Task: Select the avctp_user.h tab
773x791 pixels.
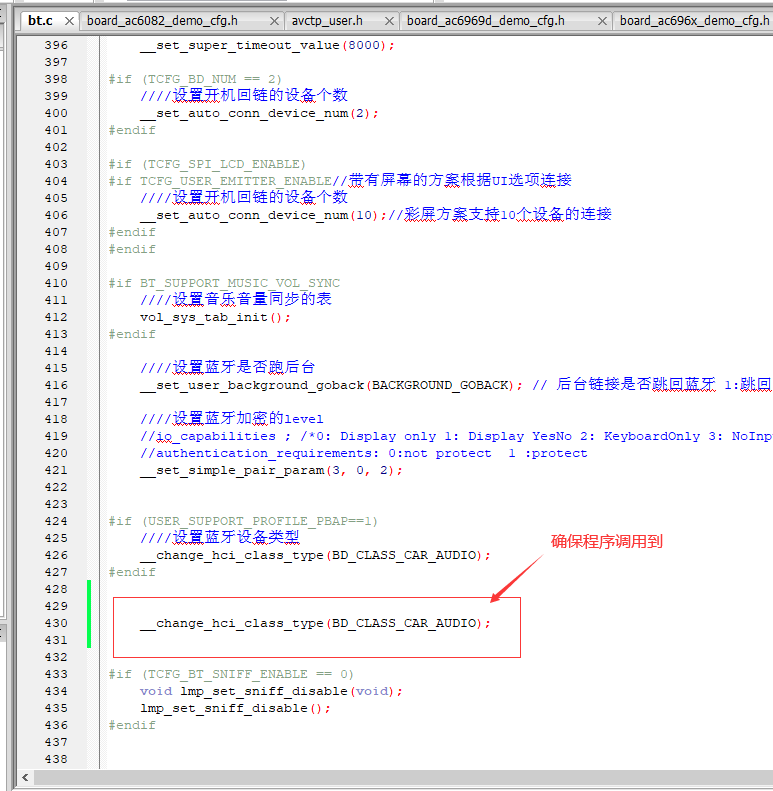Action: point(327,21)
